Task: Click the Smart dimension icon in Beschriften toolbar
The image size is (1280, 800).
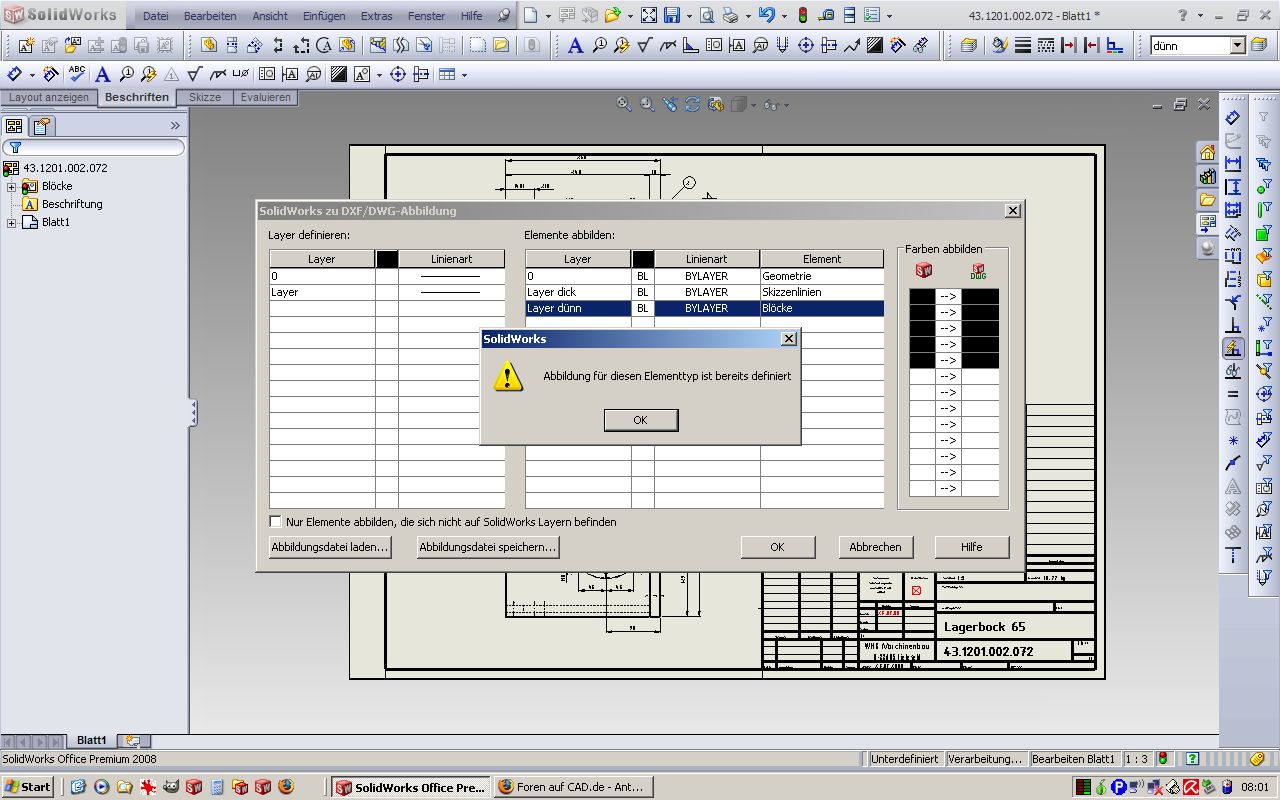Action: point(15,75)
